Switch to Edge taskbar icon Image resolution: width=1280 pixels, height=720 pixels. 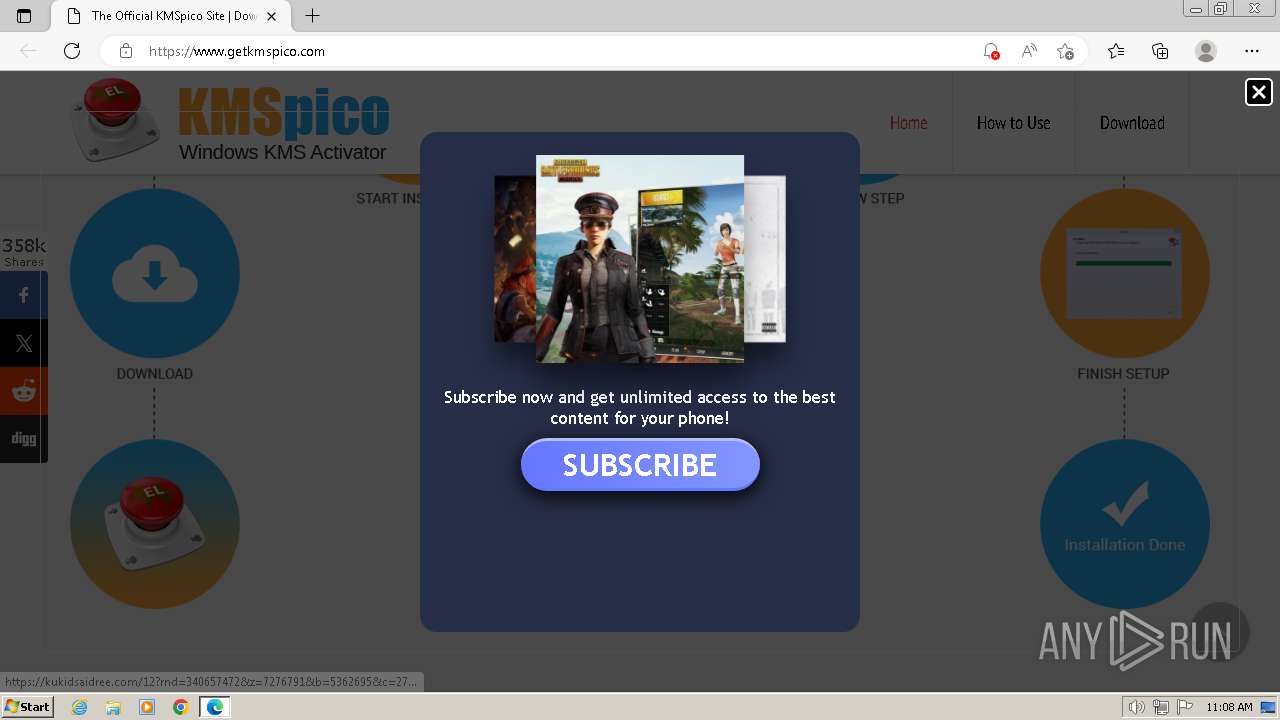click(x=215, y=707)
